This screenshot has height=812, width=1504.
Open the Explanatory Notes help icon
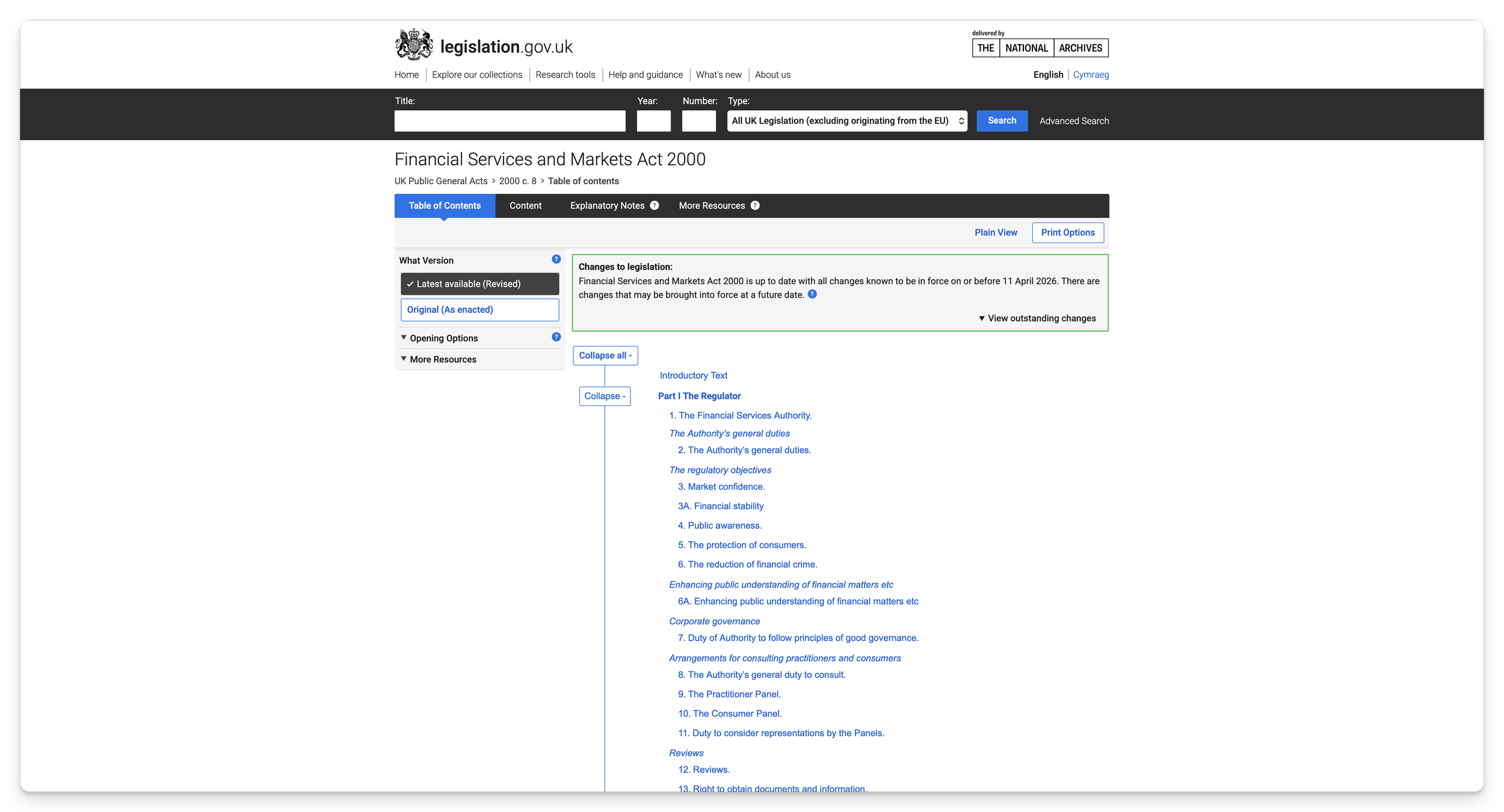tap(655, 205)
